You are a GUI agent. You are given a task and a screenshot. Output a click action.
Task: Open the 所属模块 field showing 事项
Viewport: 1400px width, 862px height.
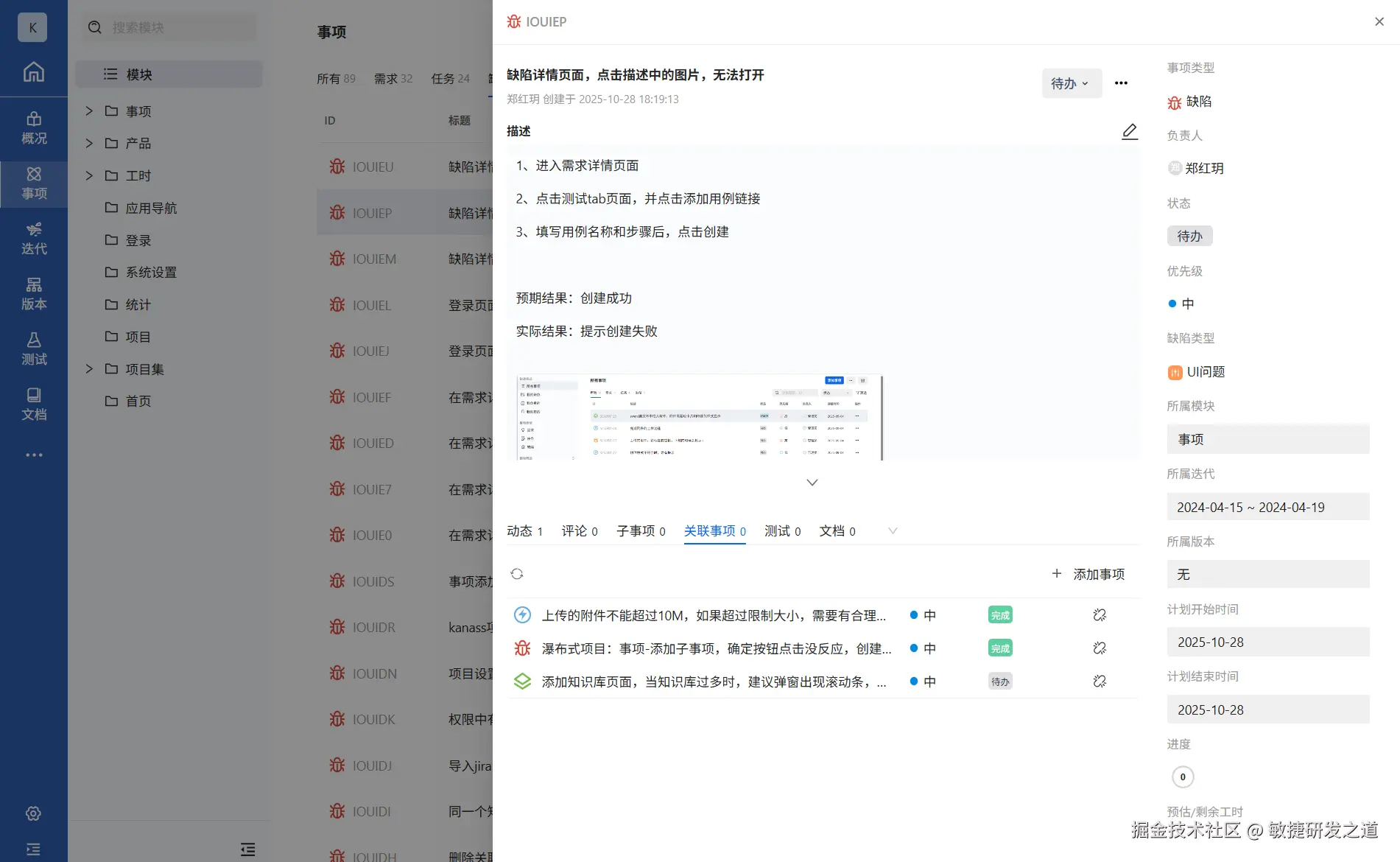tap(1268, 439)
